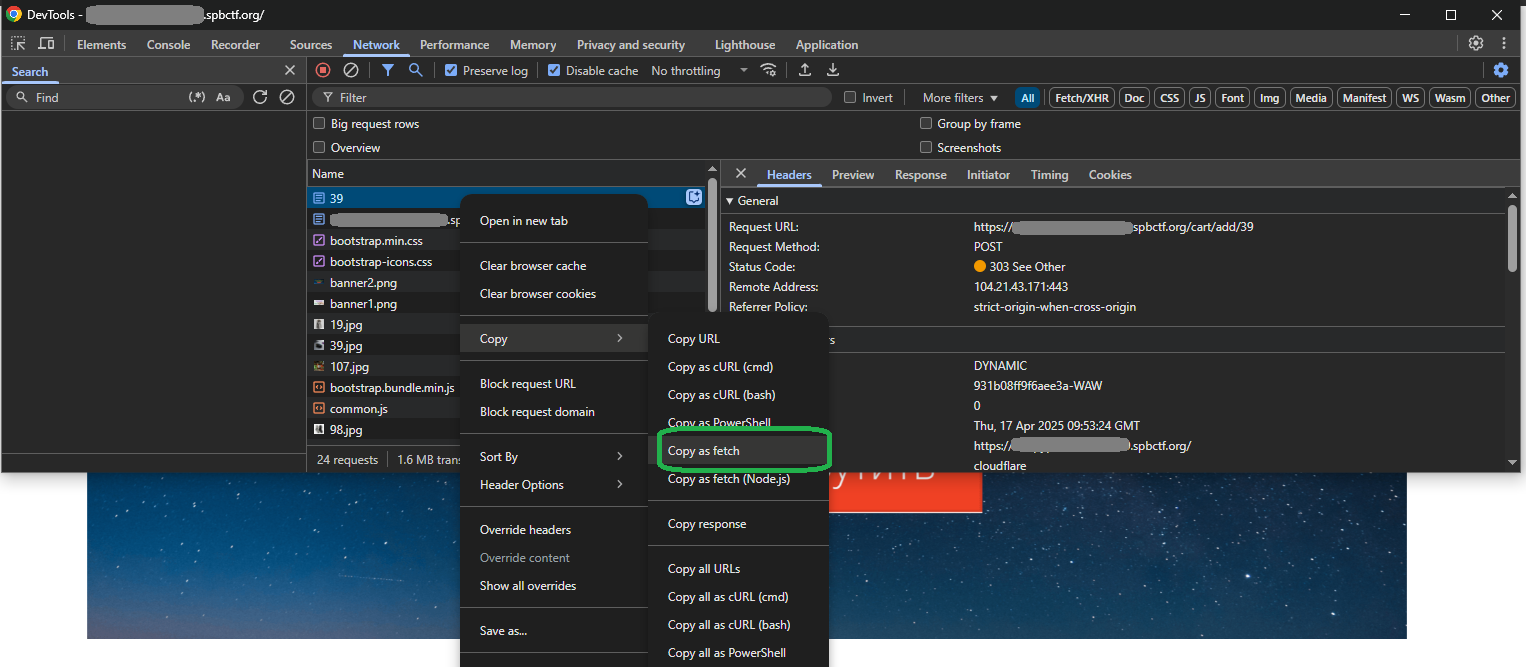Collapse the General headers section

(x=730, y=201)
